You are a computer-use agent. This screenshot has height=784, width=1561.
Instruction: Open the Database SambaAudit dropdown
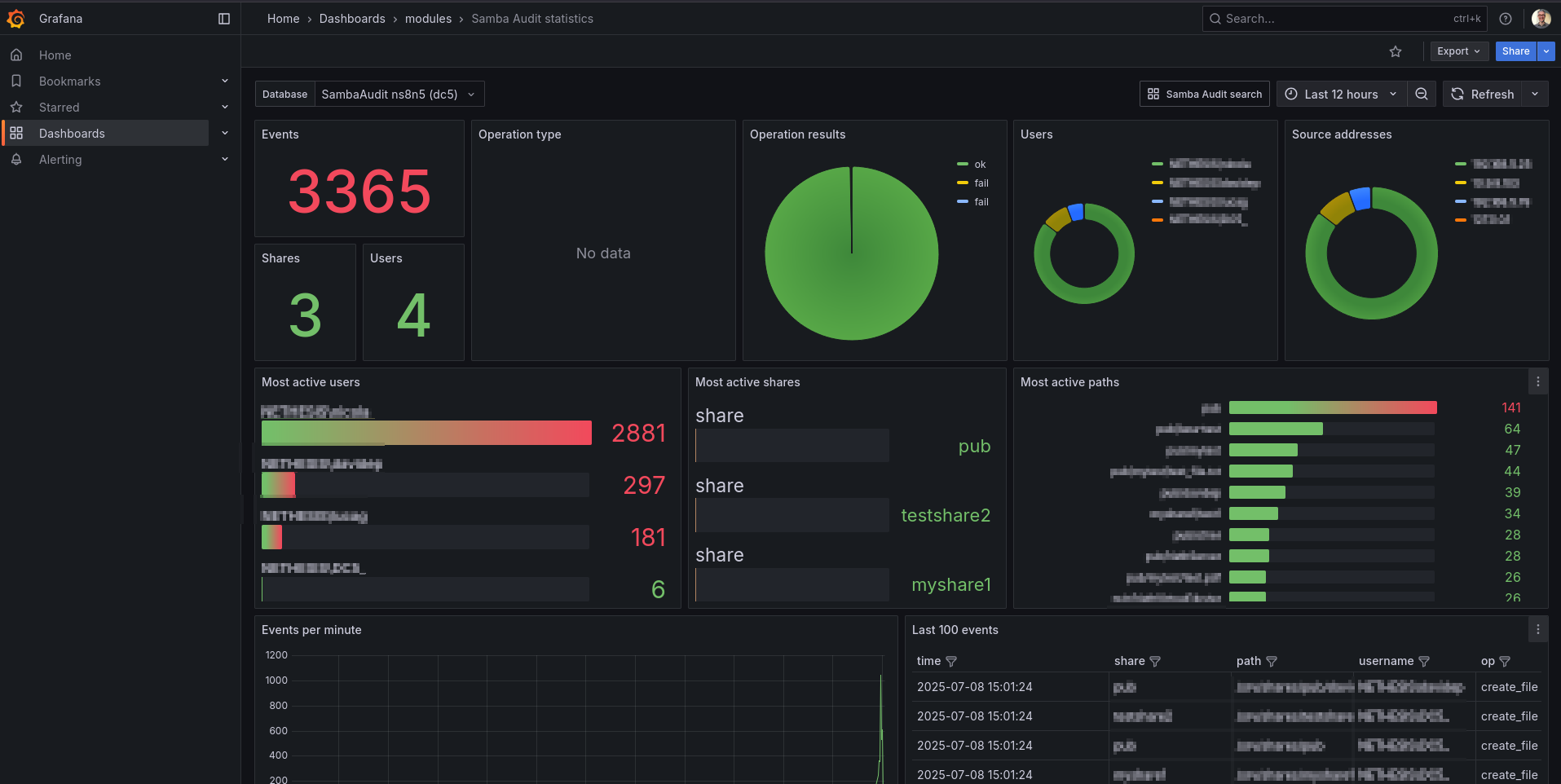click(399, 95)
